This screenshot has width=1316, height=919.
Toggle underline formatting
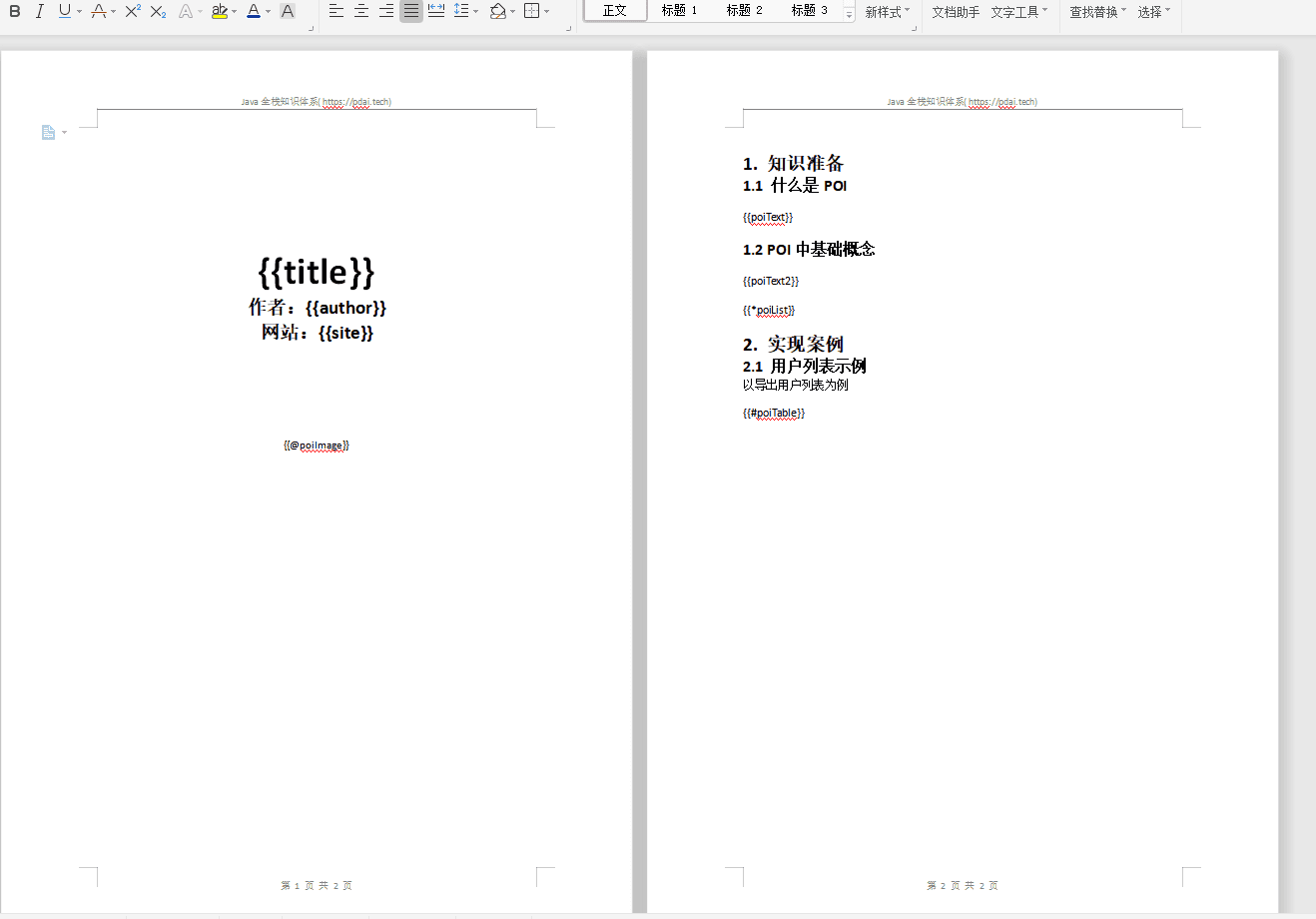point(65,12)
